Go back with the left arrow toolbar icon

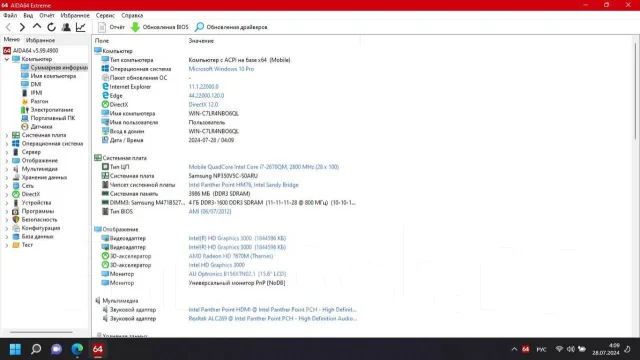(8, 27)
